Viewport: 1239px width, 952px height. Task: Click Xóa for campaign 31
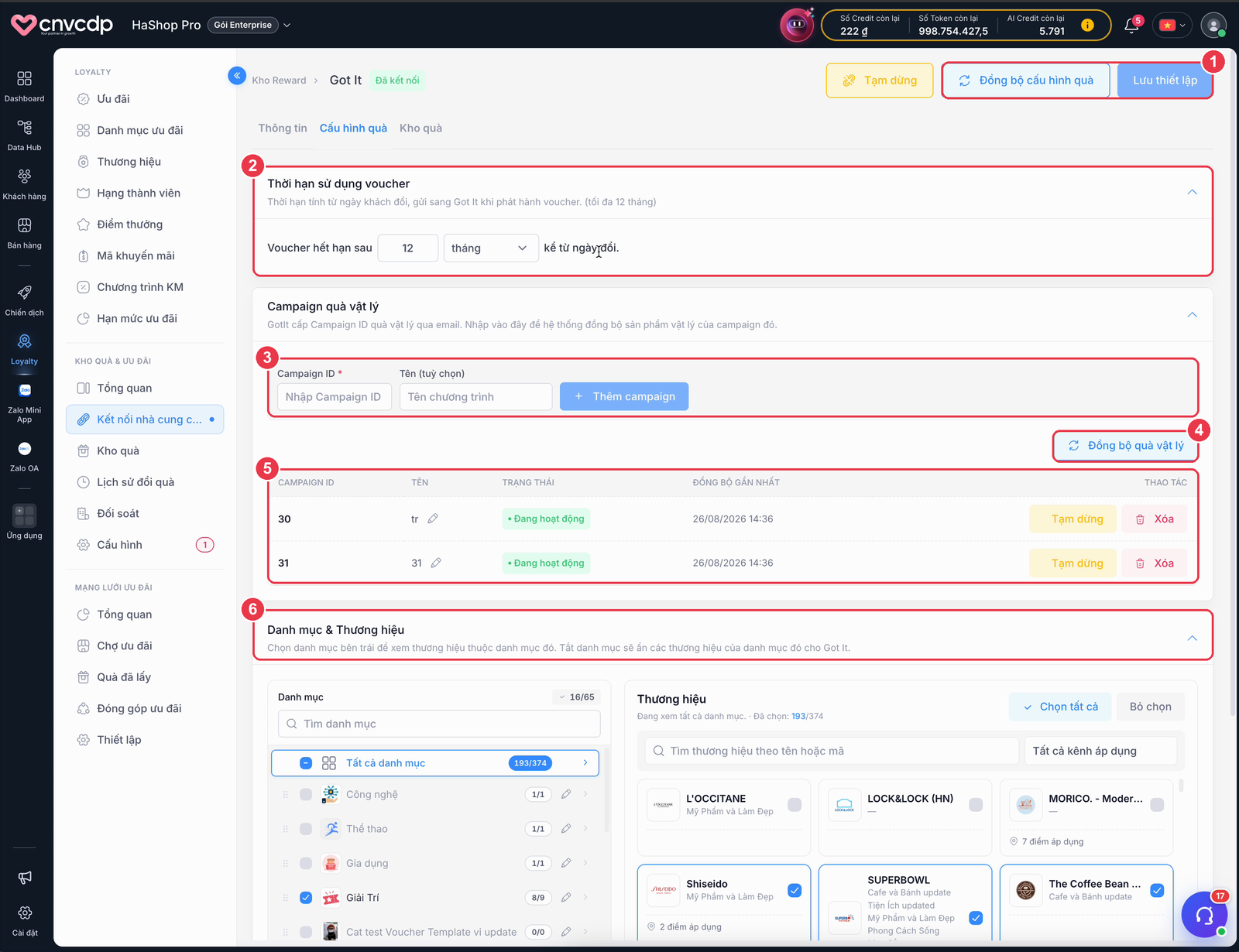coord(1154,563)
